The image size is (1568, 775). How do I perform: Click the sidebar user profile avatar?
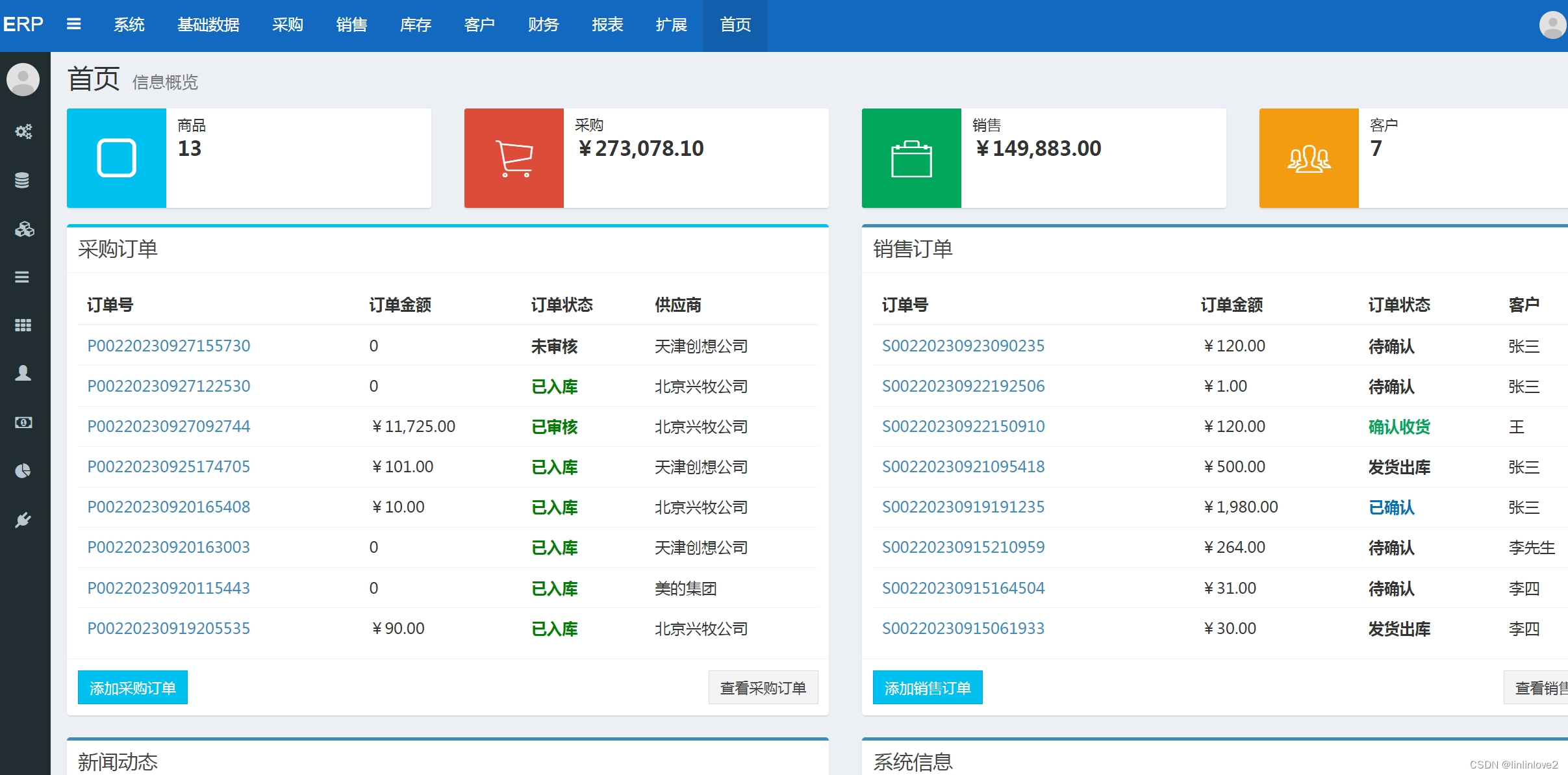23,79
